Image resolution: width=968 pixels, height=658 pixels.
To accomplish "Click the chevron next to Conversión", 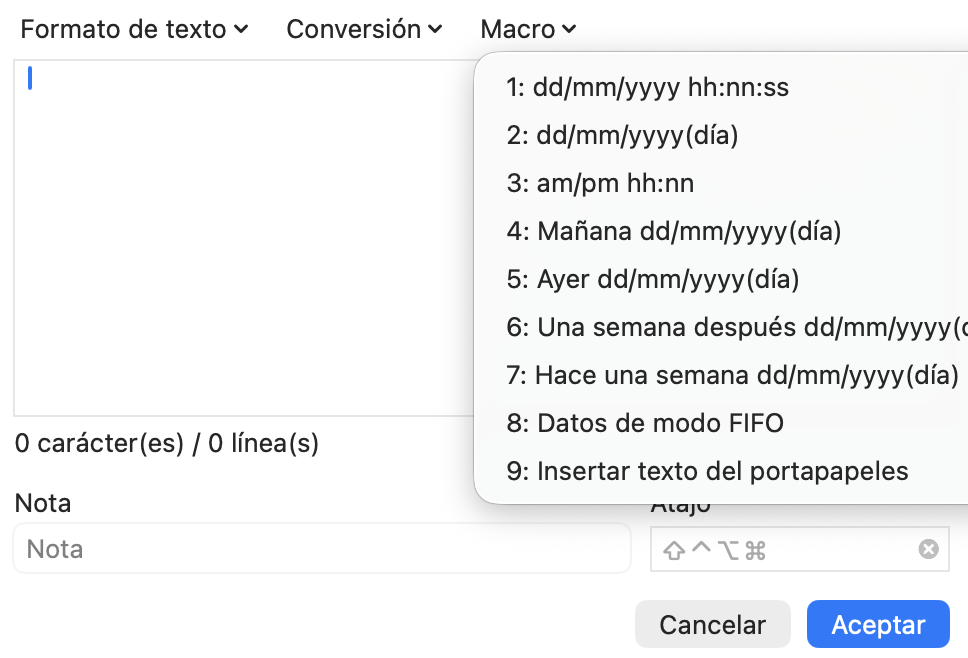I will [x=435, y=29].
